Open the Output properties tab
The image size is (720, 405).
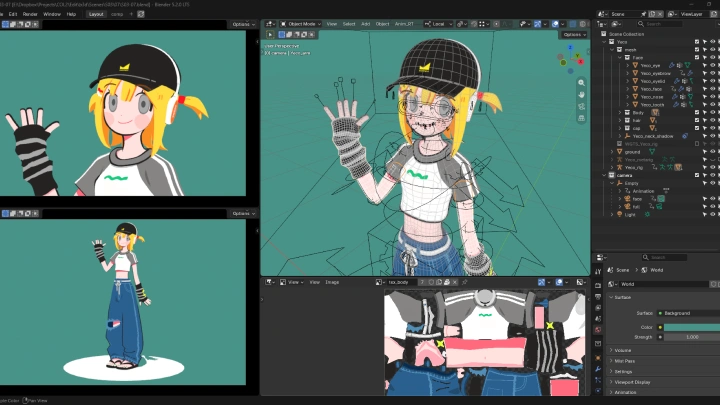[x=598, y=297]
